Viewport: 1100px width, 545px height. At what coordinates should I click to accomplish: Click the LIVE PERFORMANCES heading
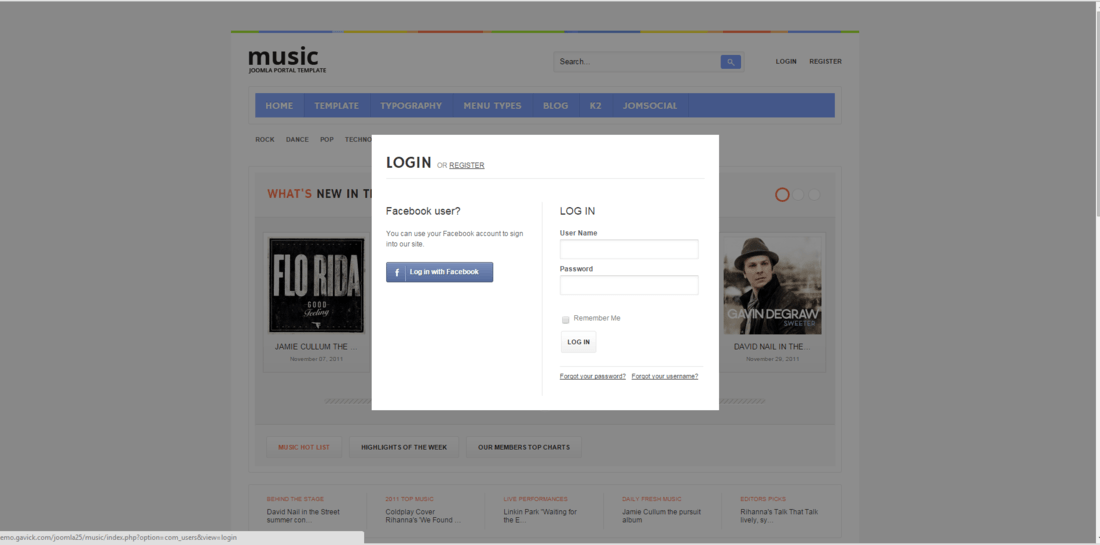coord(535,499)
